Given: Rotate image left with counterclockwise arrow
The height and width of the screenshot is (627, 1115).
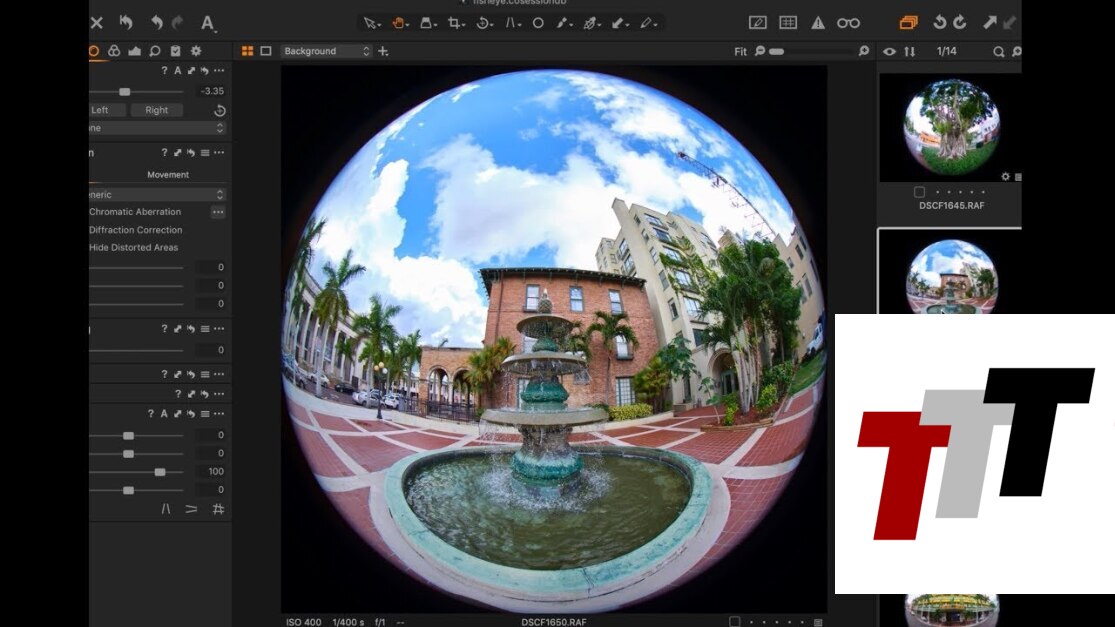Looking at the screenshot, I should click(939, 23).
